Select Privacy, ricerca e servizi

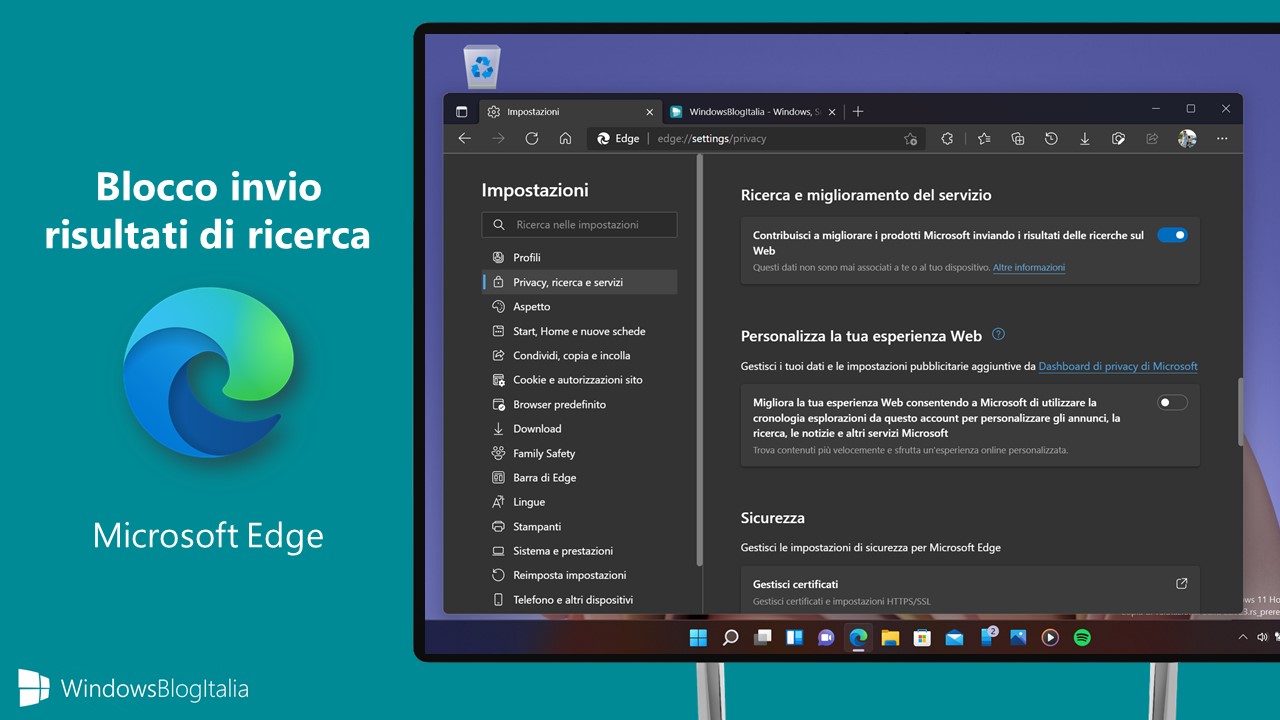click(579, 282)
